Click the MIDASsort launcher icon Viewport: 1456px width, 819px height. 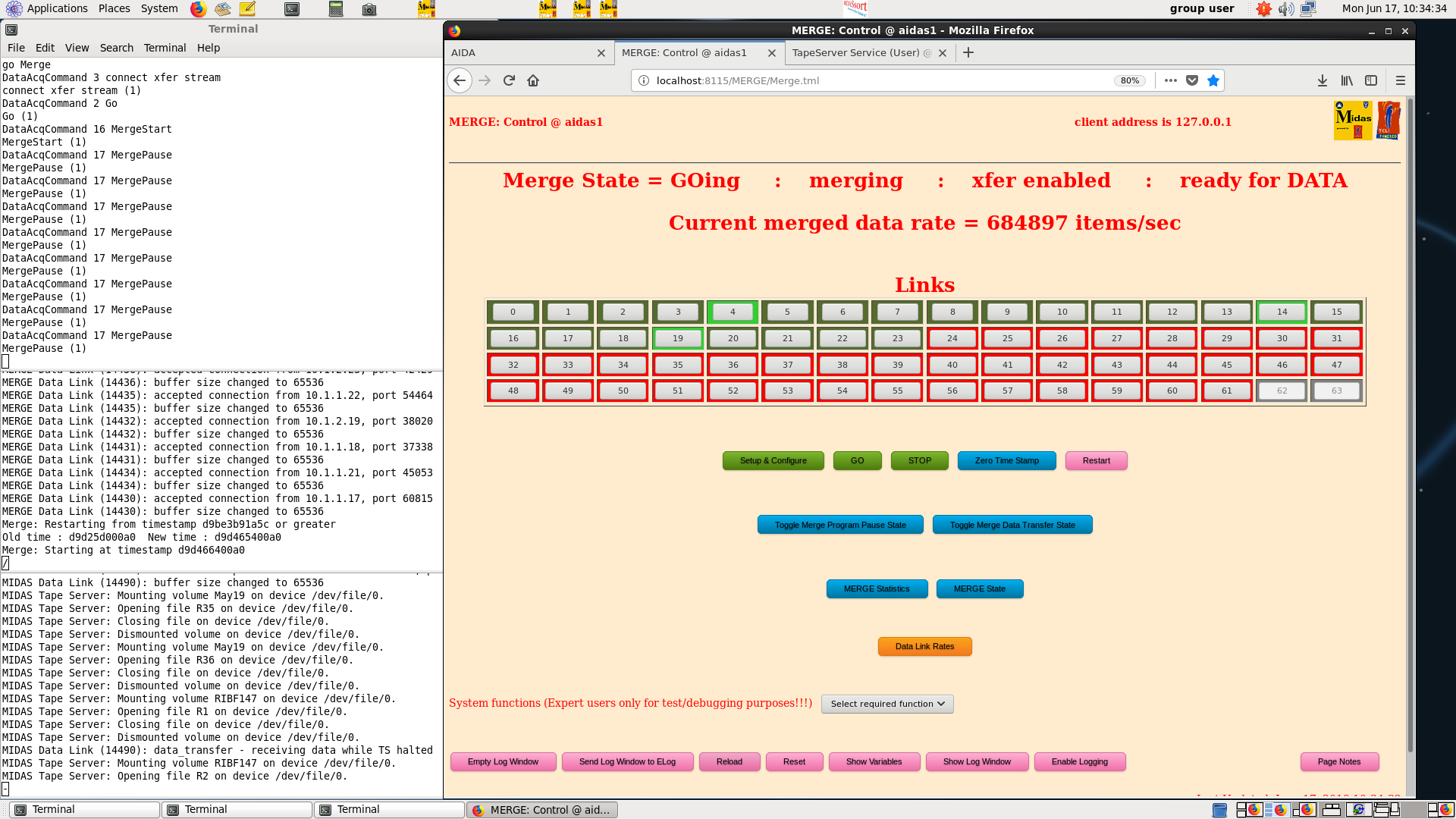(855, 8)
